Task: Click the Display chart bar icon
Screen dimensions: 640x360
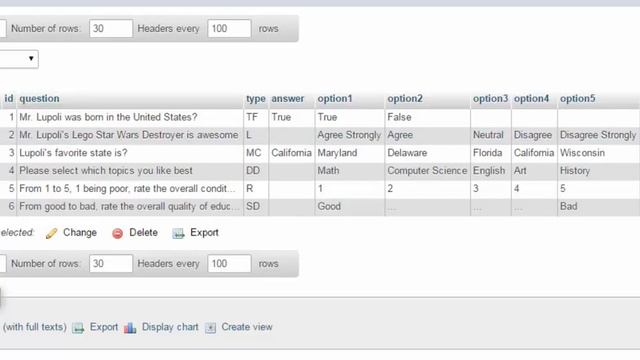Action: pyautogui.click(x=130, y=328)
